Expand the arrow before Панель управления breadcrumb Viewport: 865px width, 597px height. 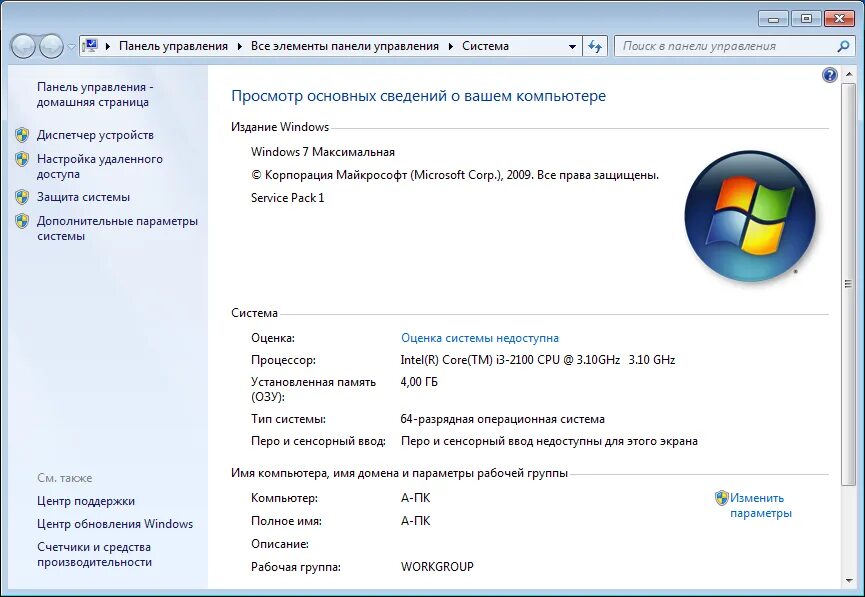[108, 46]
